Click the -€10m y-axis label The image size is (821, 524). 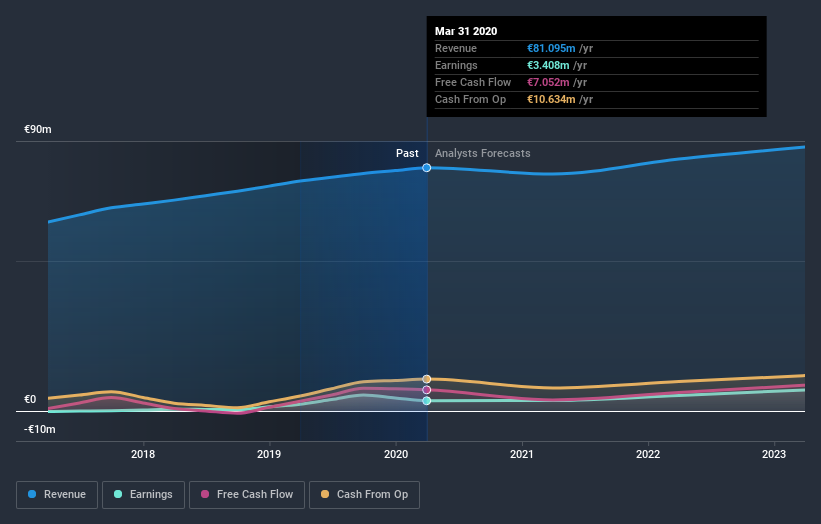tap(40, 429)
